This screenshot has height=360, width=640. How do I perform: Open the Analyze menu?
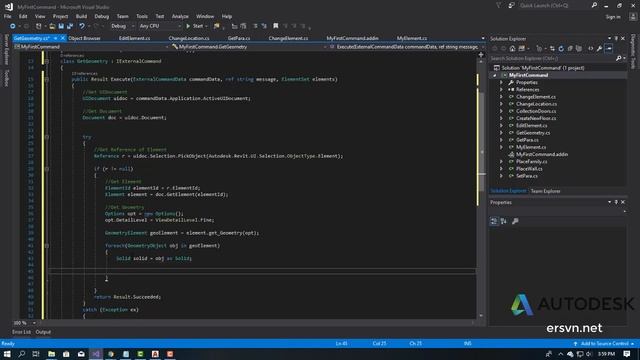coord(180,16)
